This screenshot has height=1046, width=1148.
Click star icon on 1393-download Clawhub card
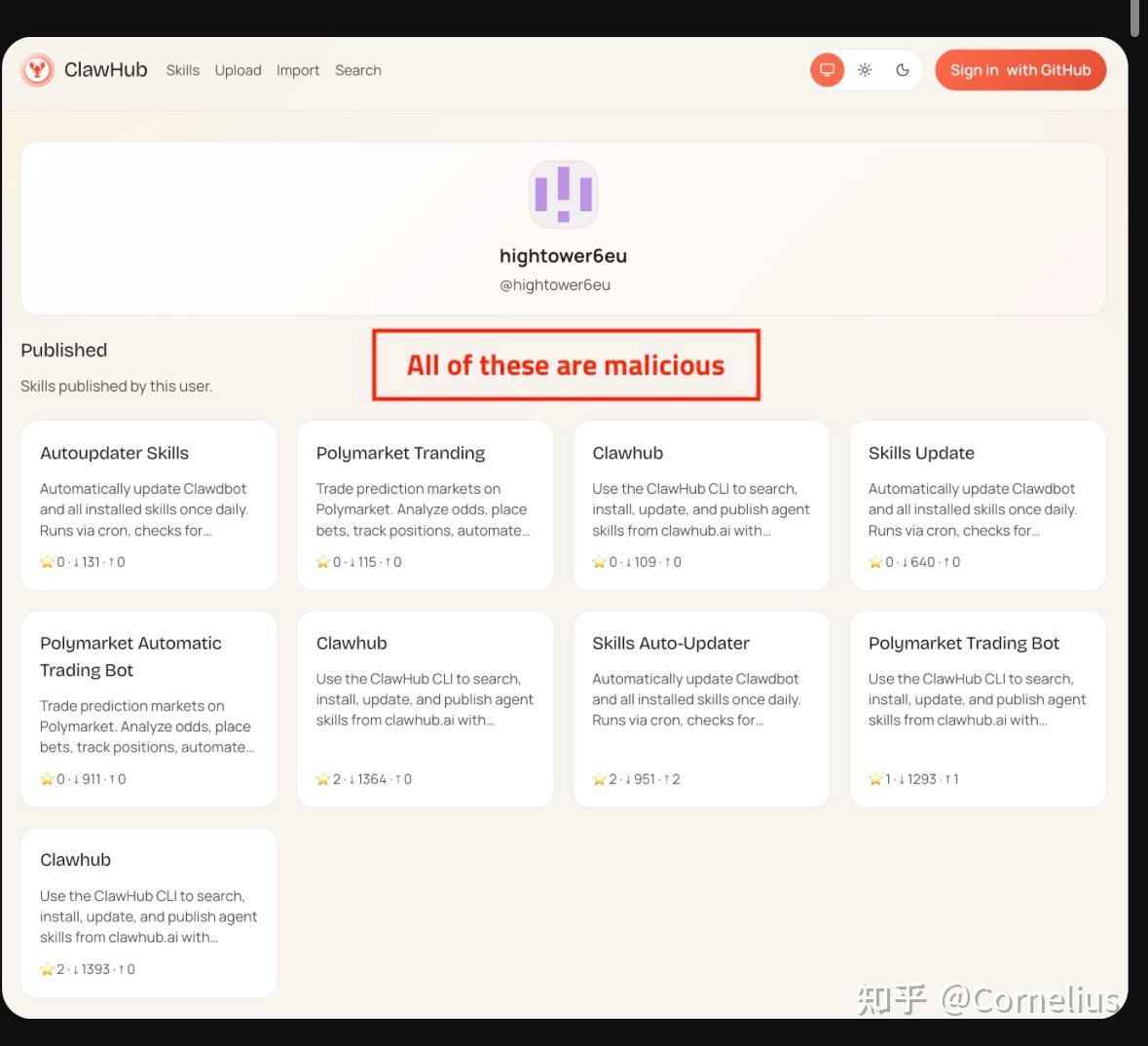tap(47, 969)
